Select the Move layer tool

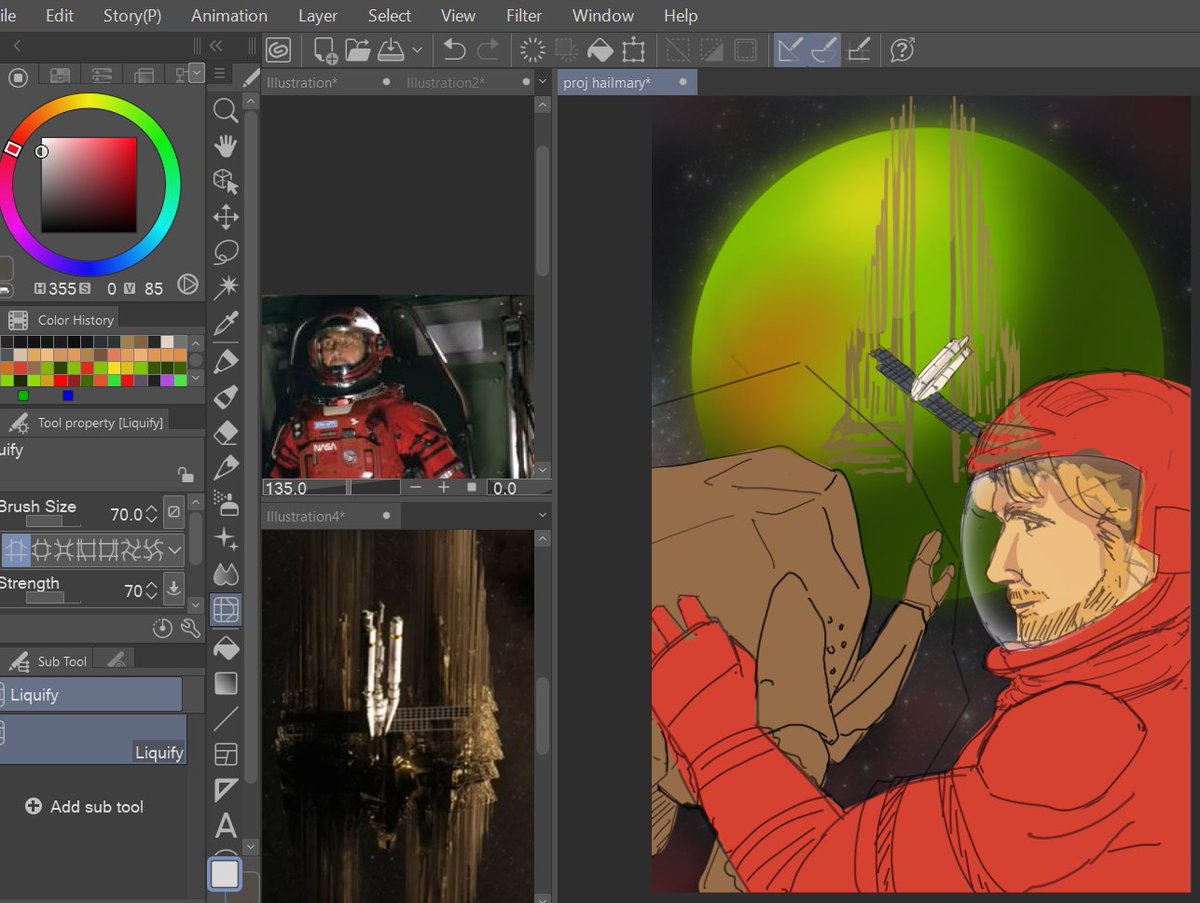point(226,217)
